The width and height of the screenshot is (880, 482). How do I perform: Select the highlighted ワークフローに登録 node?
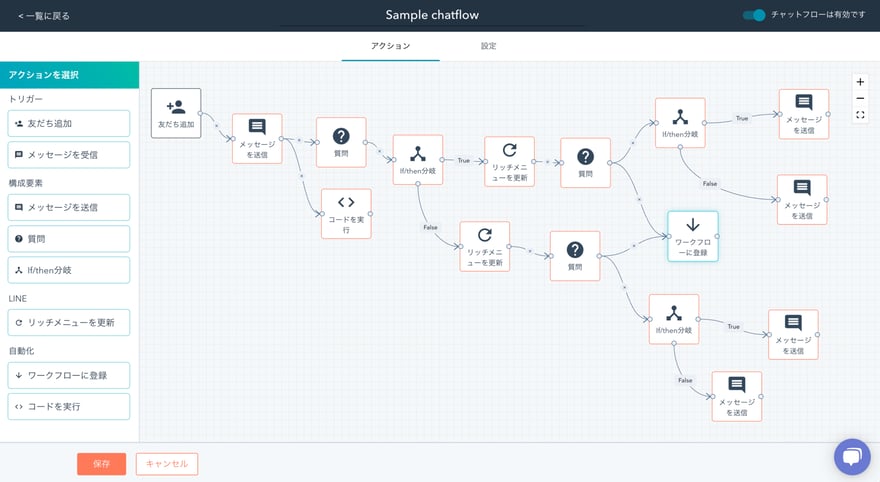693,236
